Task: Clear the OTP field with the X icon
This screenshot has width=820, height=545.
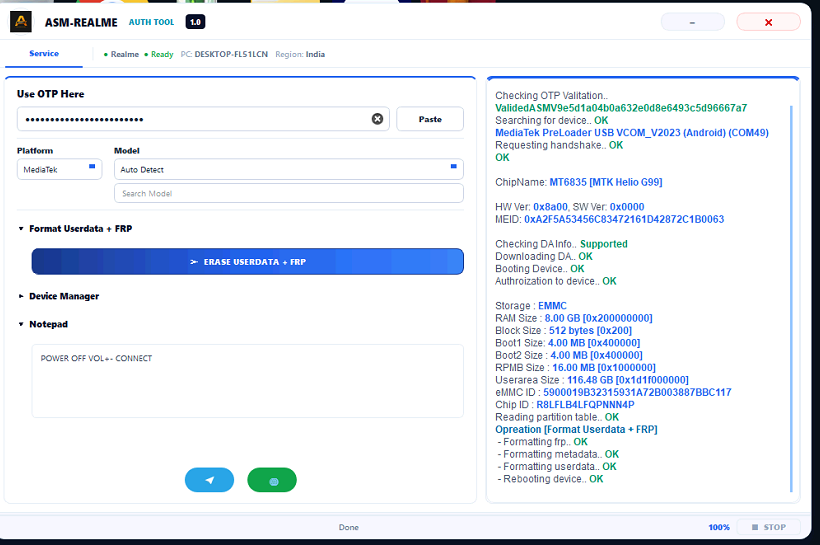Action: click(x=377, y=119)
